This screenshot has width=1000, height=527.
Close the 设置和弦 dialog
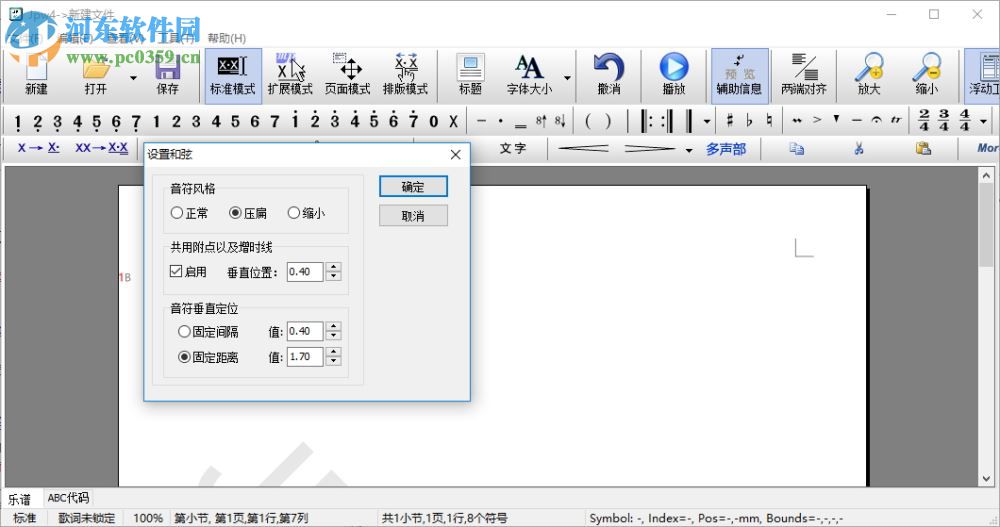pos(455,154)
